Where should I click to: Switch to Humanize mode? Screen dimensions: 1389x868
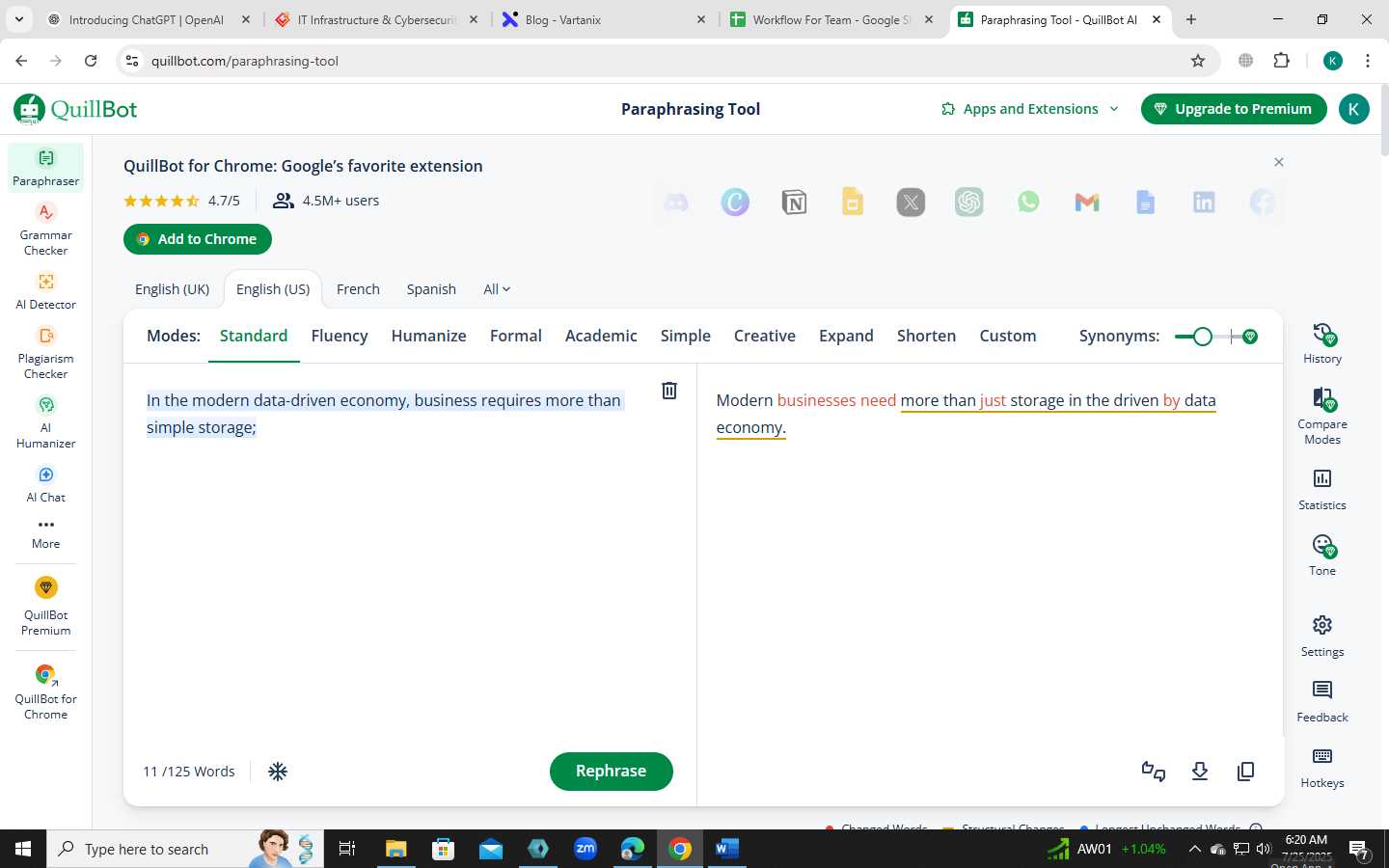pyautogui.click(x=428, y=336)
